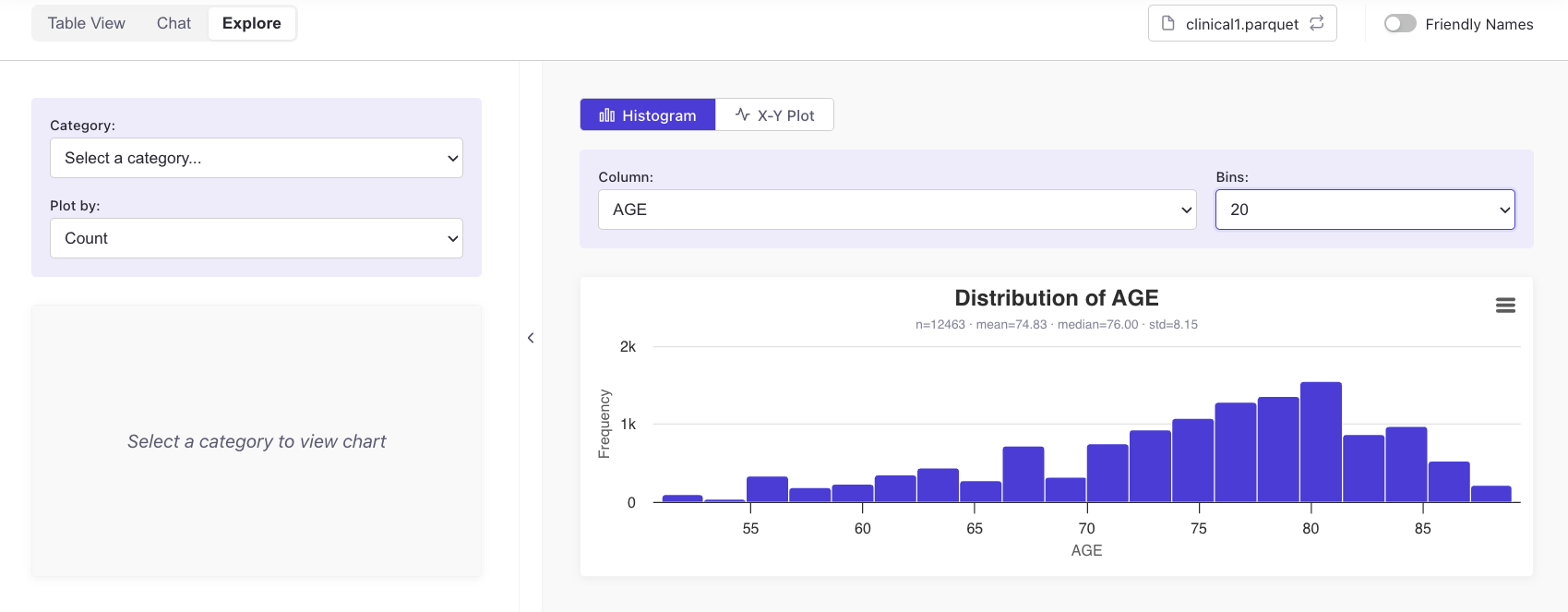Screen dimensions: 1568x612
Task: Open the Column AGE dropdown
Action: point(897,210)
